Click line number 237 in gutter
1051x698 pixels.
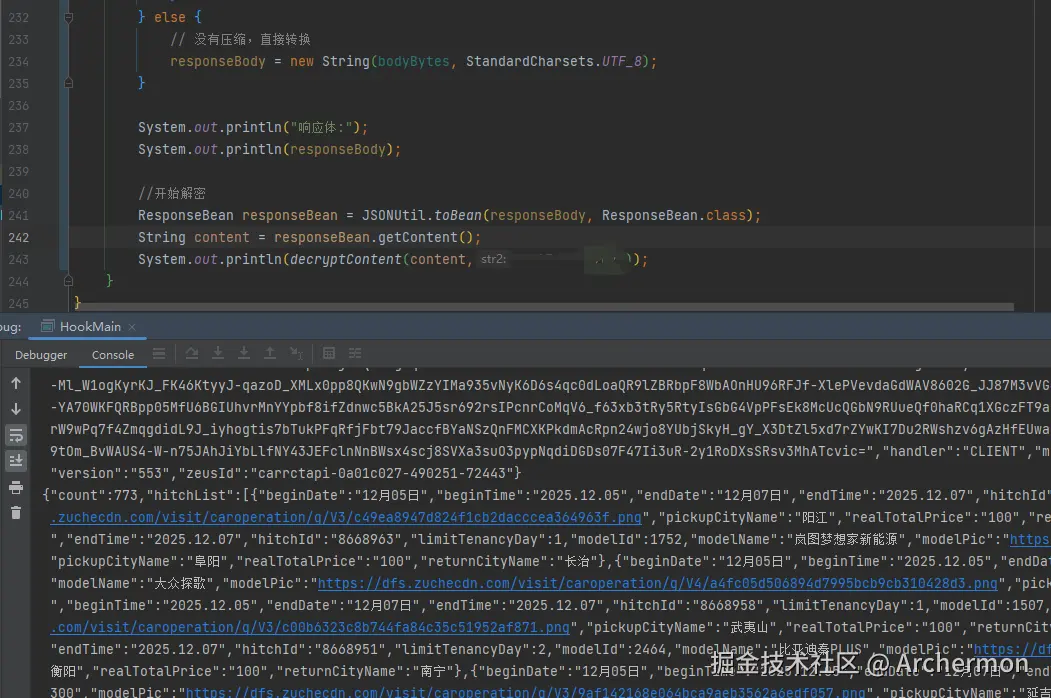pos(19,127)
